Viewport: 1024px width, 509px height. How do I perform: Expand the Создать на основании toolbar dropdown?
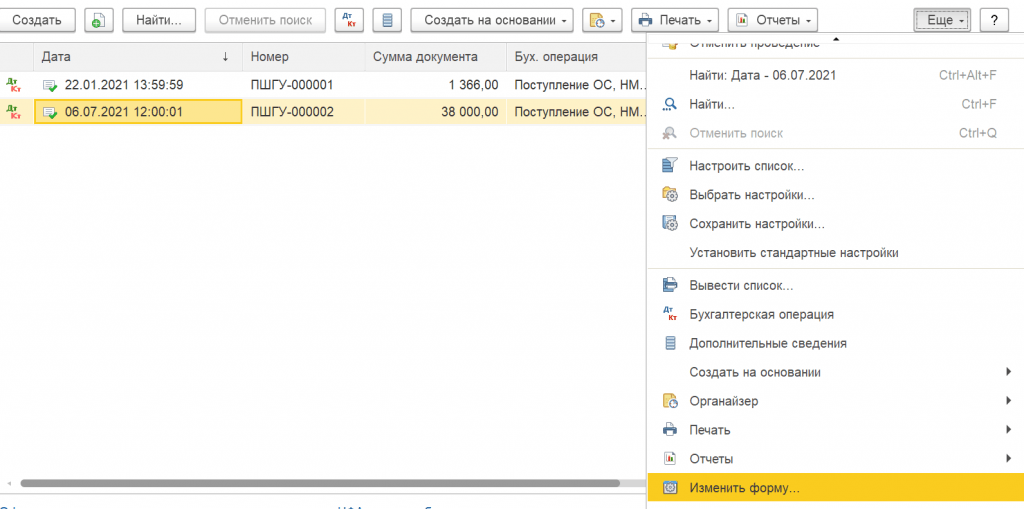click(x=492, y=20)
